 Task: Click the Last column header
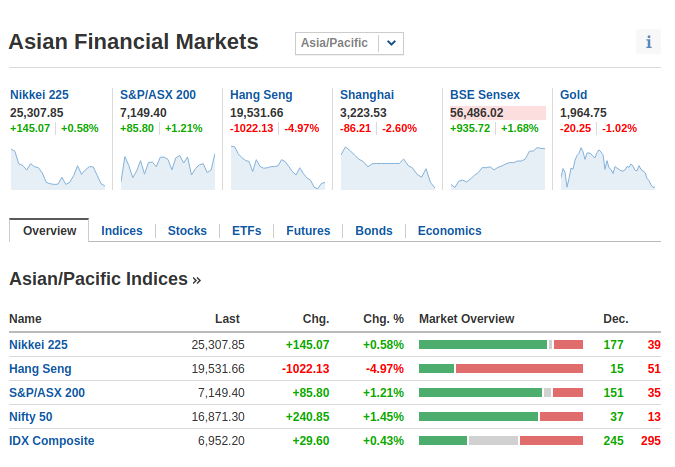(x=227, y=319)
